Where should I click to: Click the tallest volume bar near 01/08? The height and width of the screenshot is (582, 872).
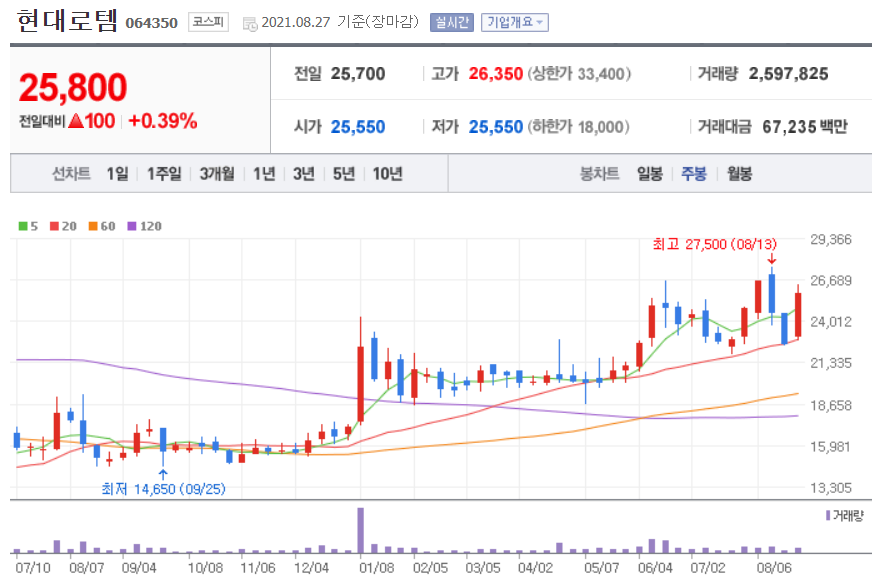(x=360, y=530)
